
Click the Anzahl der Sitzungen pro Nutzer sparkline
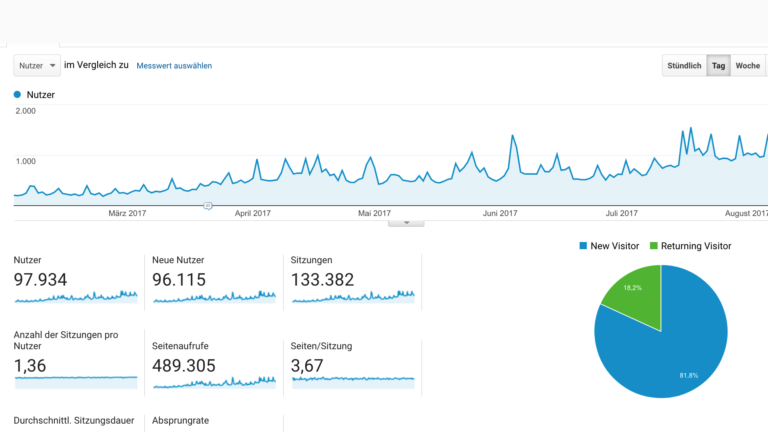point(75,378)
